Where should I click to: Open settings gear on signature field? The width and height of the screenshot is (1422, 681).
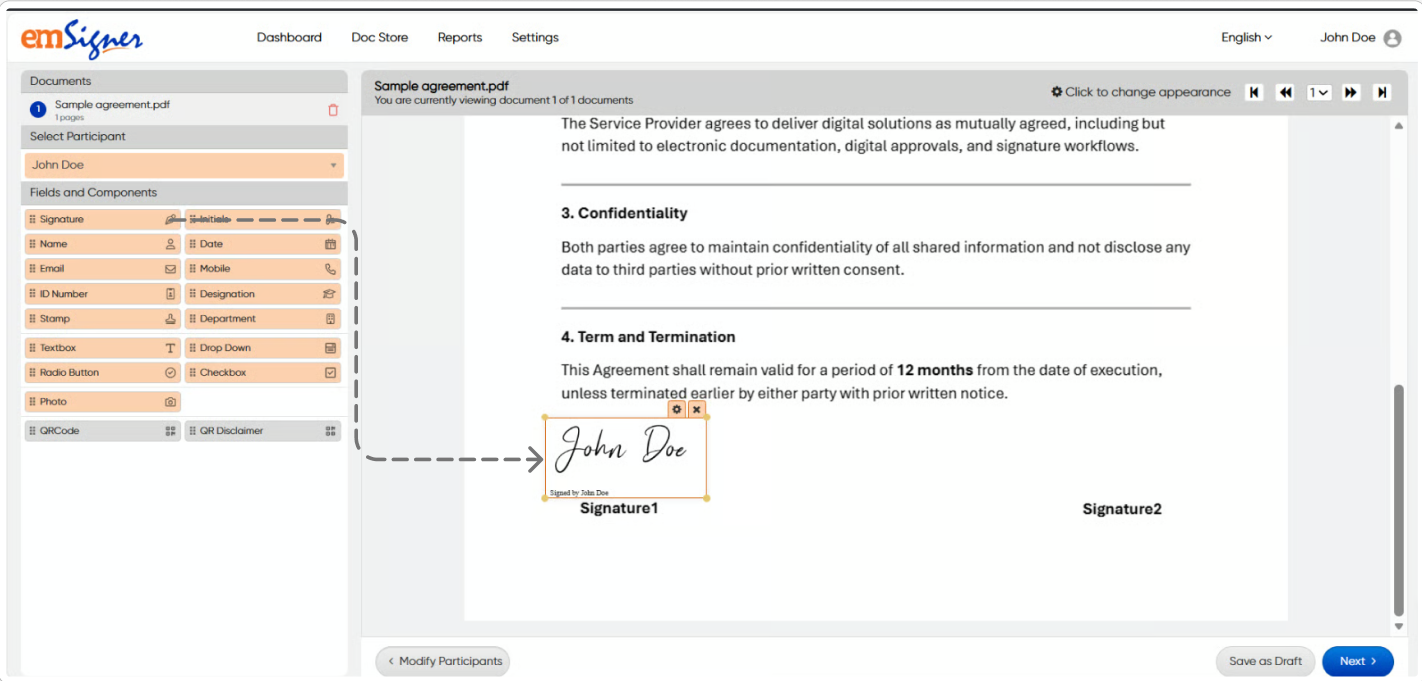tap(677, 410)
